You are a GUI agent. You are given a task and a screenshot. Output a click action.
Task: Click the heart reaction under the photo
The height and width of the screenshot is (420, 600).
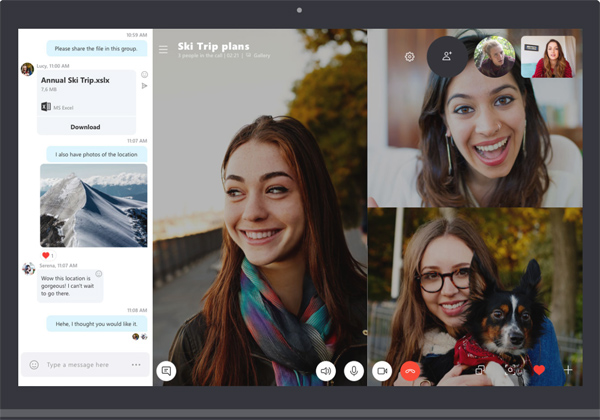45,255
